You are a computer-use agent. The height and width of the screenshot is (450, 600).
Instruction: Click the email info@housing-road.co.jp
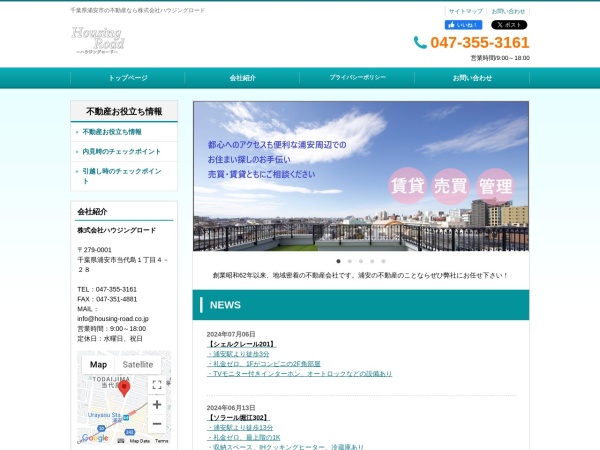pos(113,319)
